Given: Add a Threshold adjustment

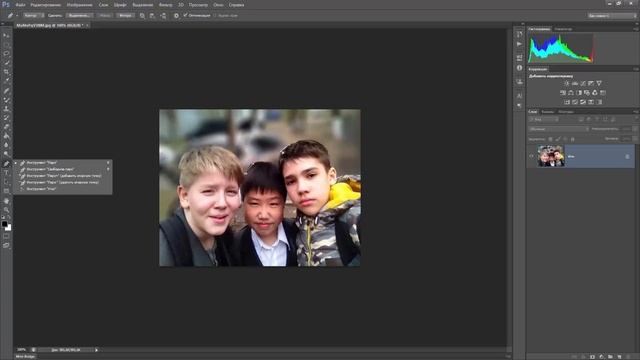Looking at the screenshot, I should pyautogui.click(x=583, y=102).
